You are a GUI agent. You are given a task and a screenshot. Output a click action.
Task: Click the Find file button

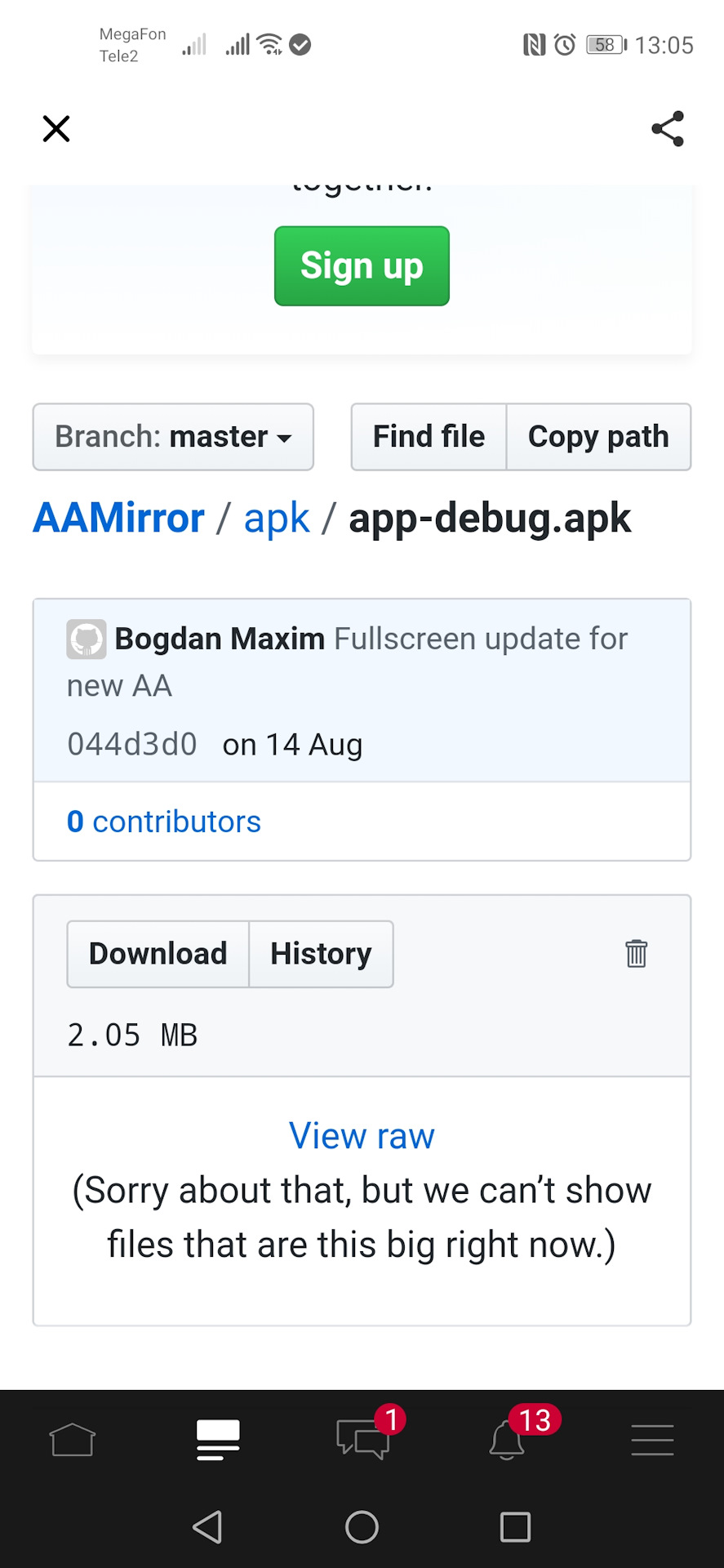pos(429,437)
